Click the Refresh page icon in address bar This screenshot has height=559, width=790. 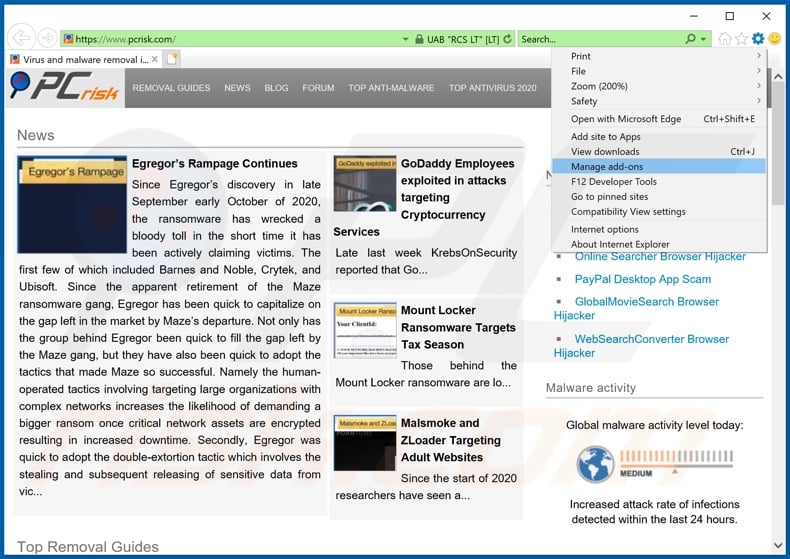[x=508, y=39]
